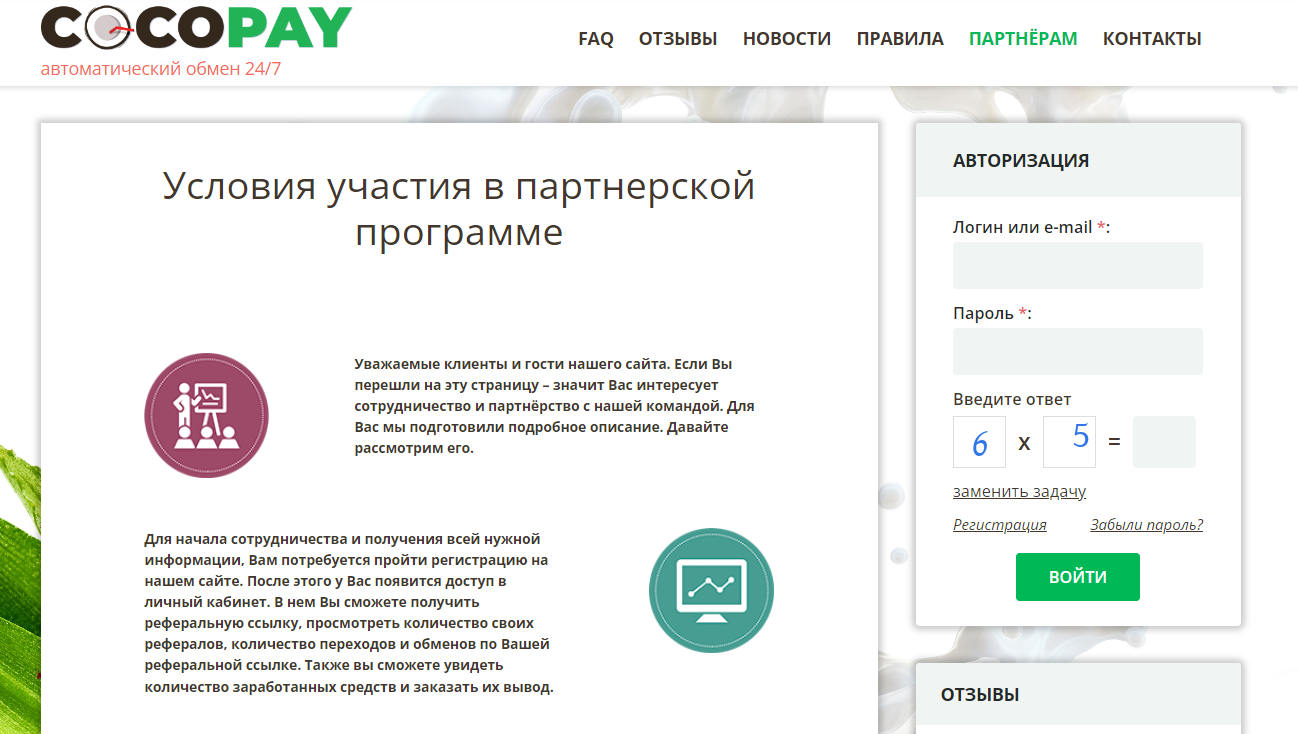1298x734 pixels.
Task: Click the presentation training round icon
Action: pos(206,415)
